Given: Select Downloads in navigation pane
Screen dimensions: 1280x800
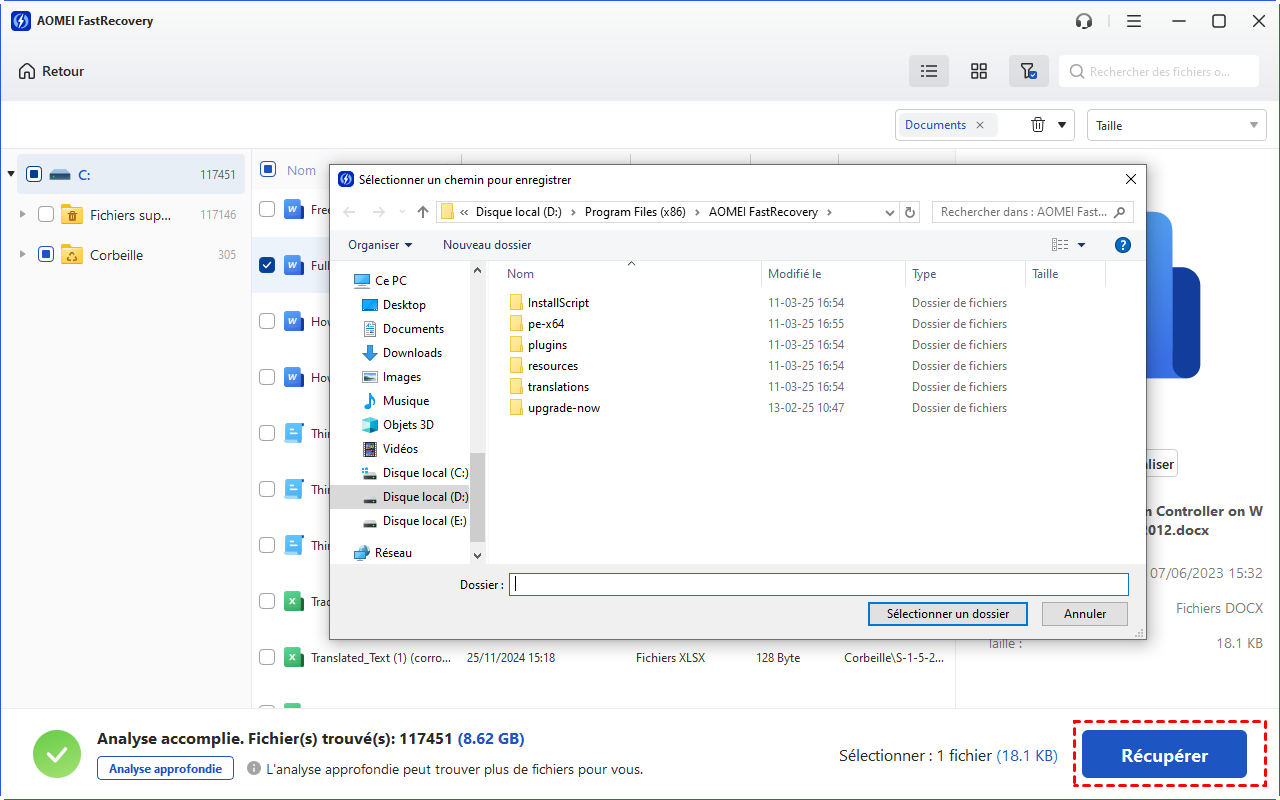Looking at the screenshot, I should click(412, 353).
